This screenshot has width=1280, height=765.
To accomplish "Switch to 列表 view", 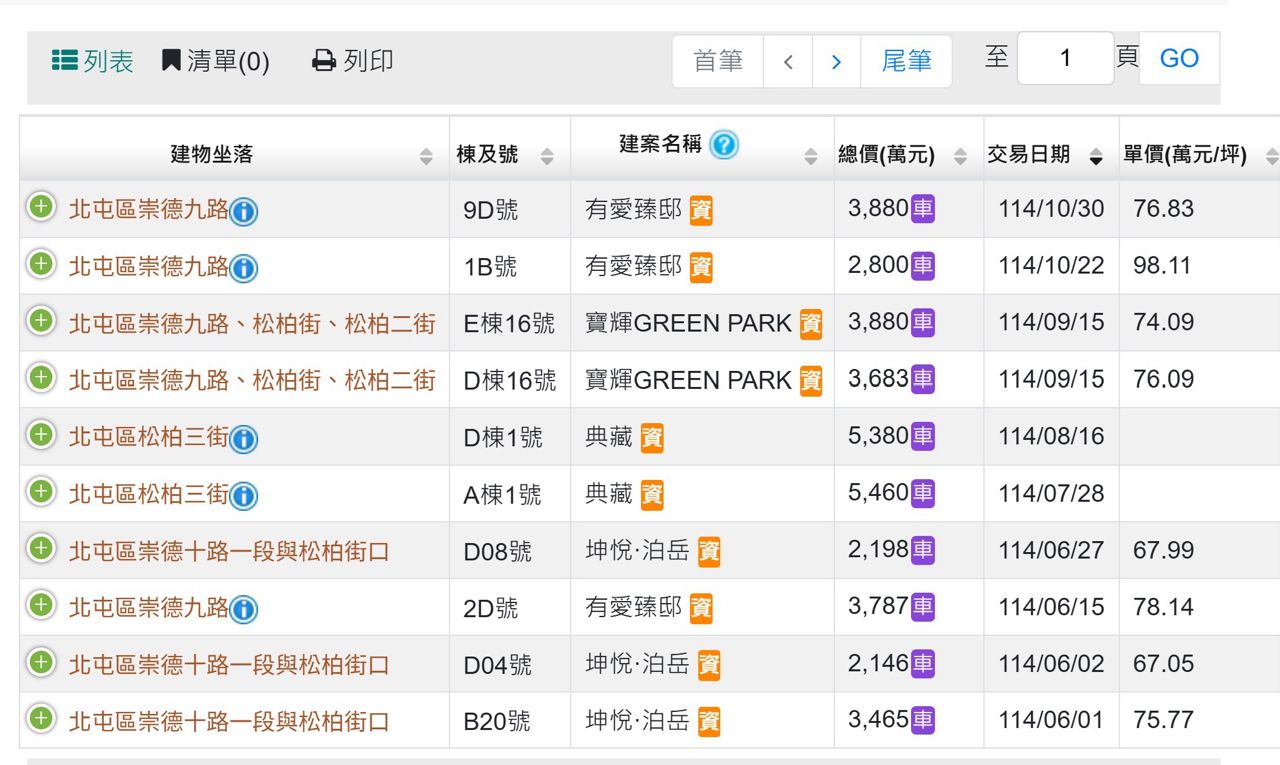I will [93, 61].
